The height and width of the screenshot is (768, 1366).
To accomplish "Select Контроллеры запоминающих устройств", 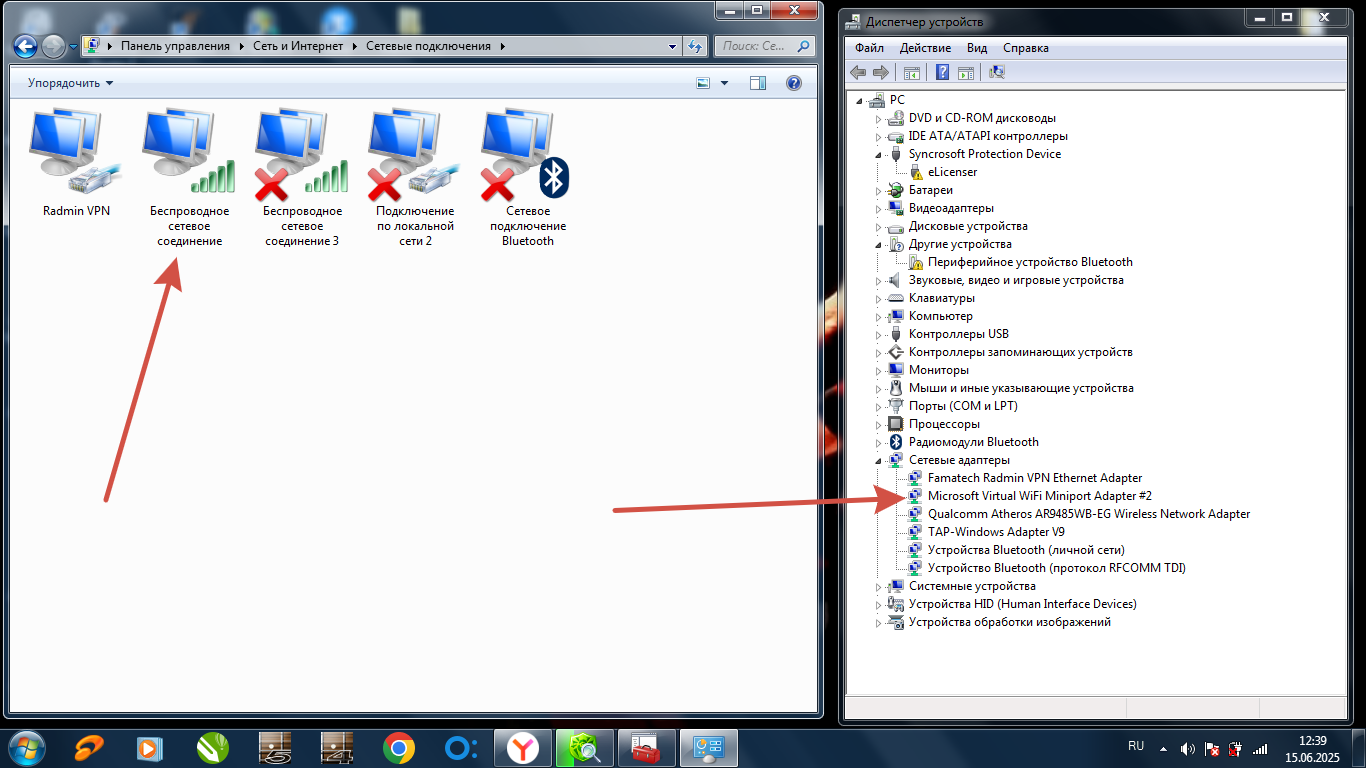I will tap(1020, 352).
